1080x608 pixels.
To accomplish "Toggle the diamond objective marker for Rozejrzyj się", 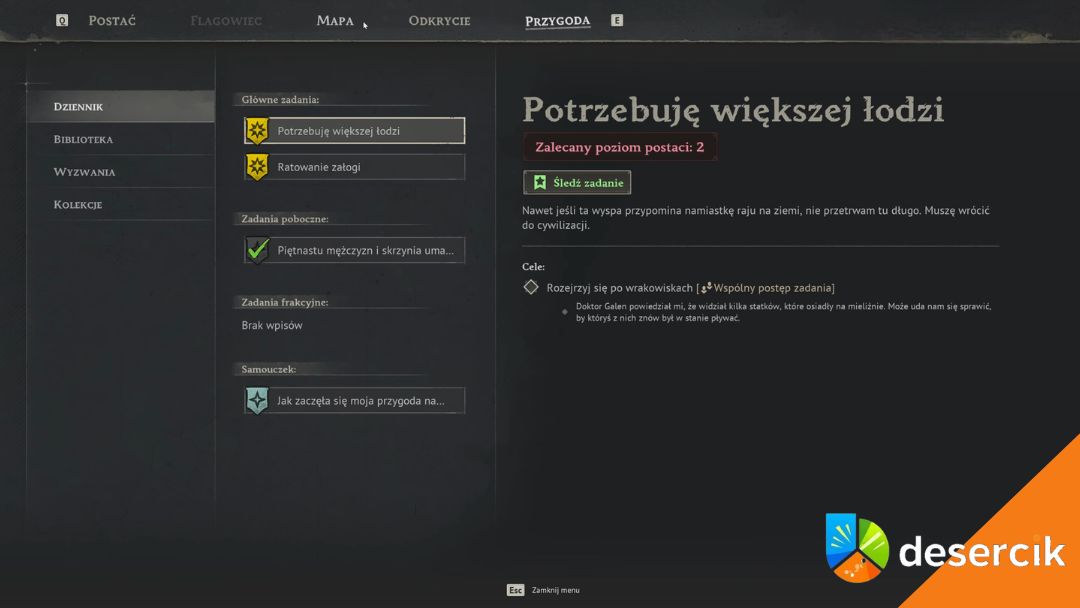I will tap(530, 287).
